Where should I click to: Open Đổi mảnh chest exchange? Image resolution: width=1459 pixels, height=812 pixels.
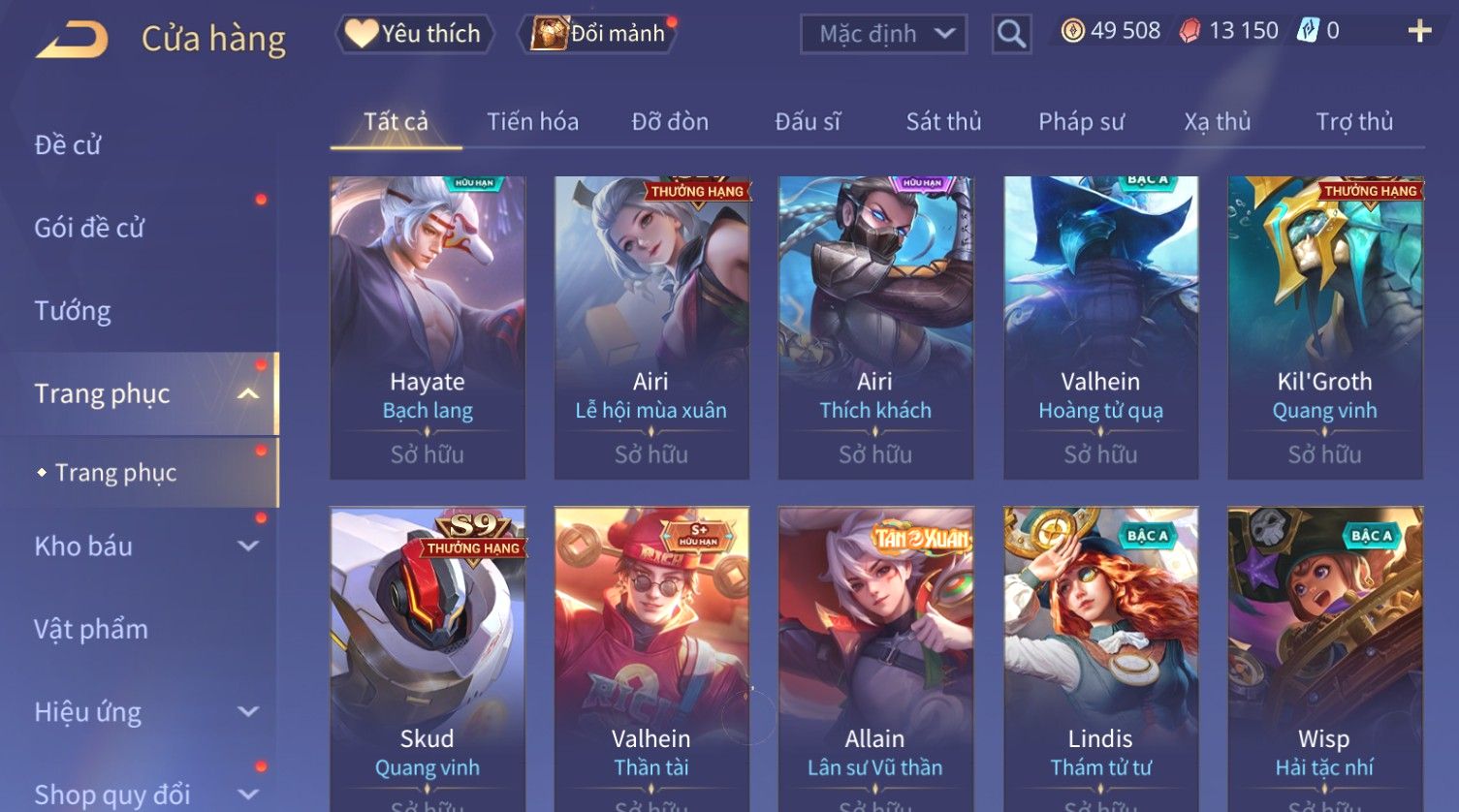pos(598,34)
